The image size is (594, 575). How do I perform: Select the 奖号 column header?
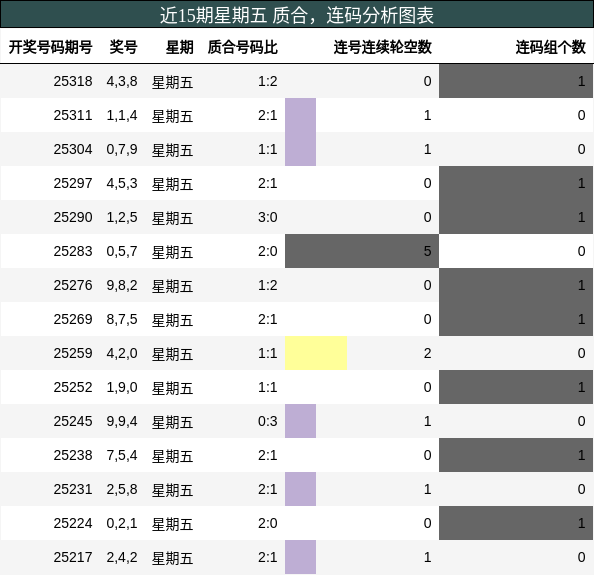[x=123, y=47]
